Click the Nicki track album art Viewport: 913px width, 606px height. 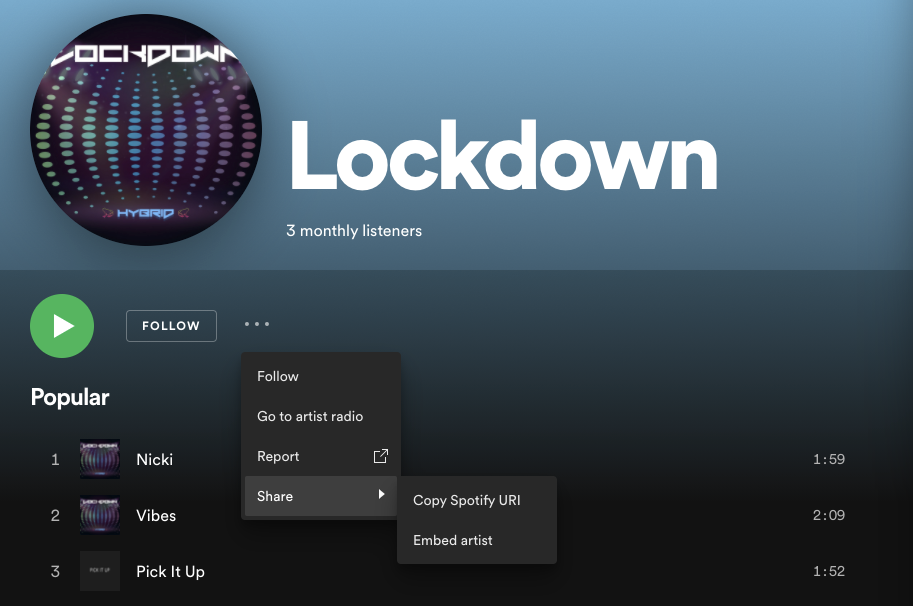pos(100,459)
